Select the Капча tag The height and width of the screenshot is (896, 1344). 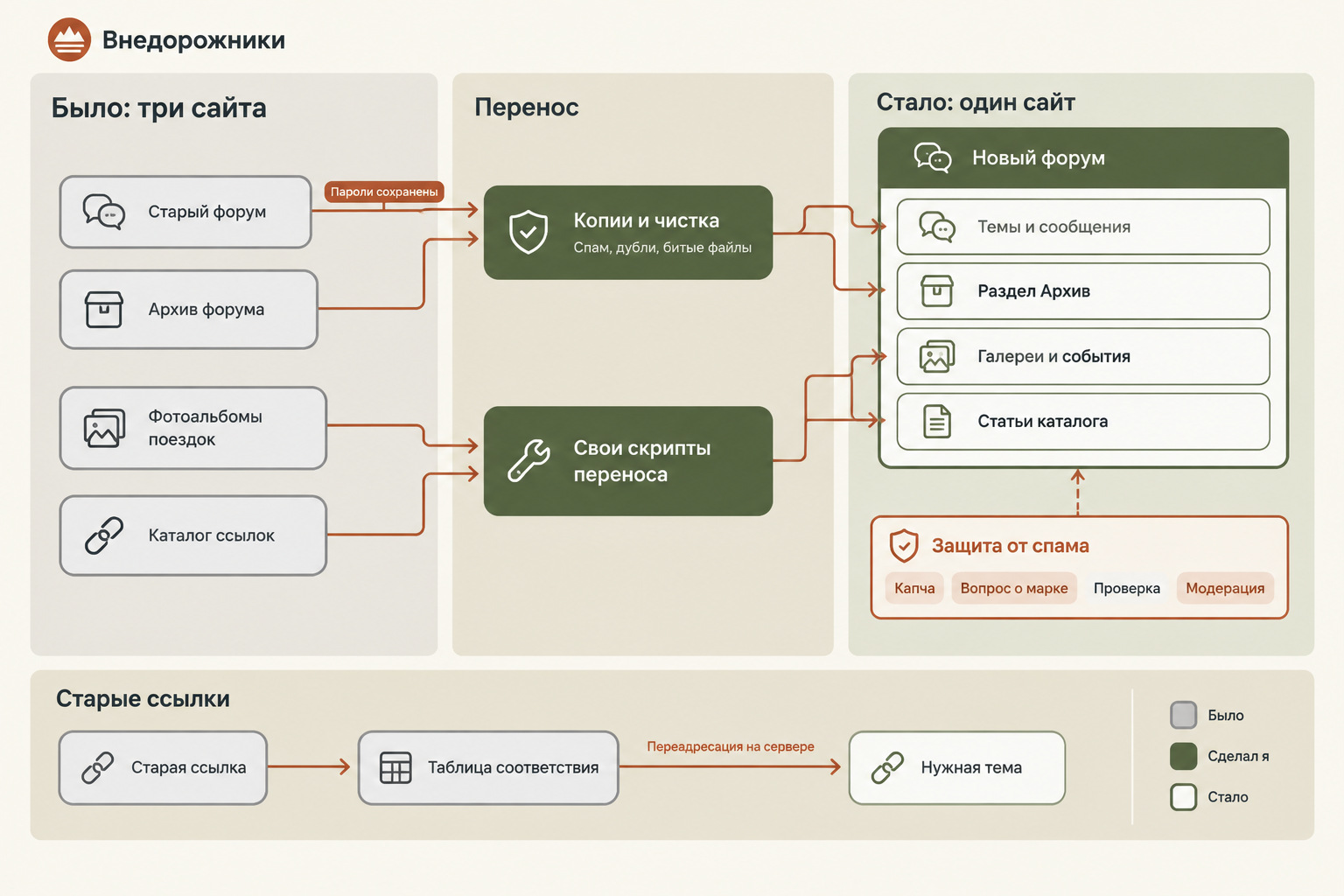(914, 588)
